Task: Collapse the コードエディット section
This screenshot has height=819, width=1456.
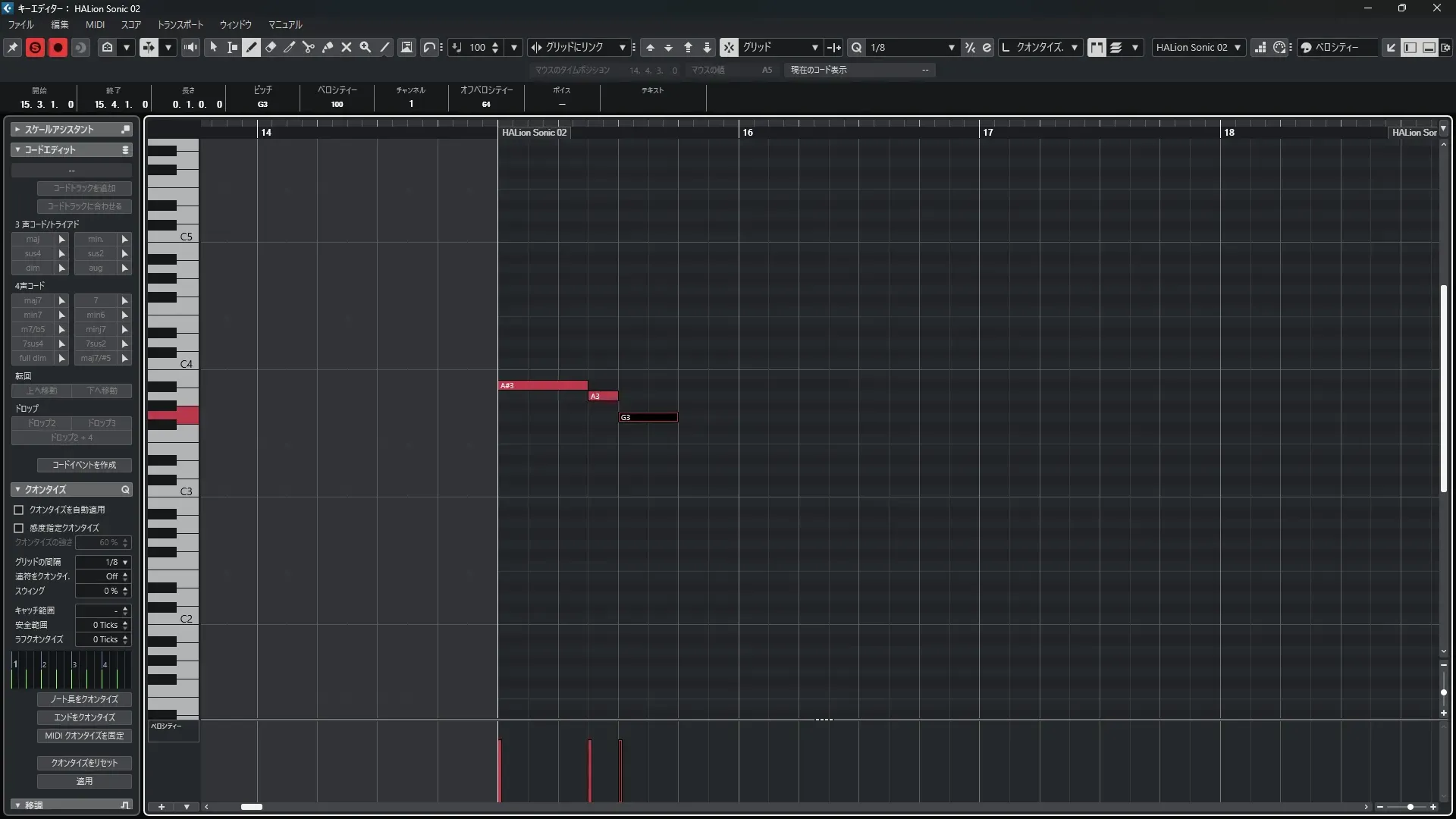Action: (17, 150)
